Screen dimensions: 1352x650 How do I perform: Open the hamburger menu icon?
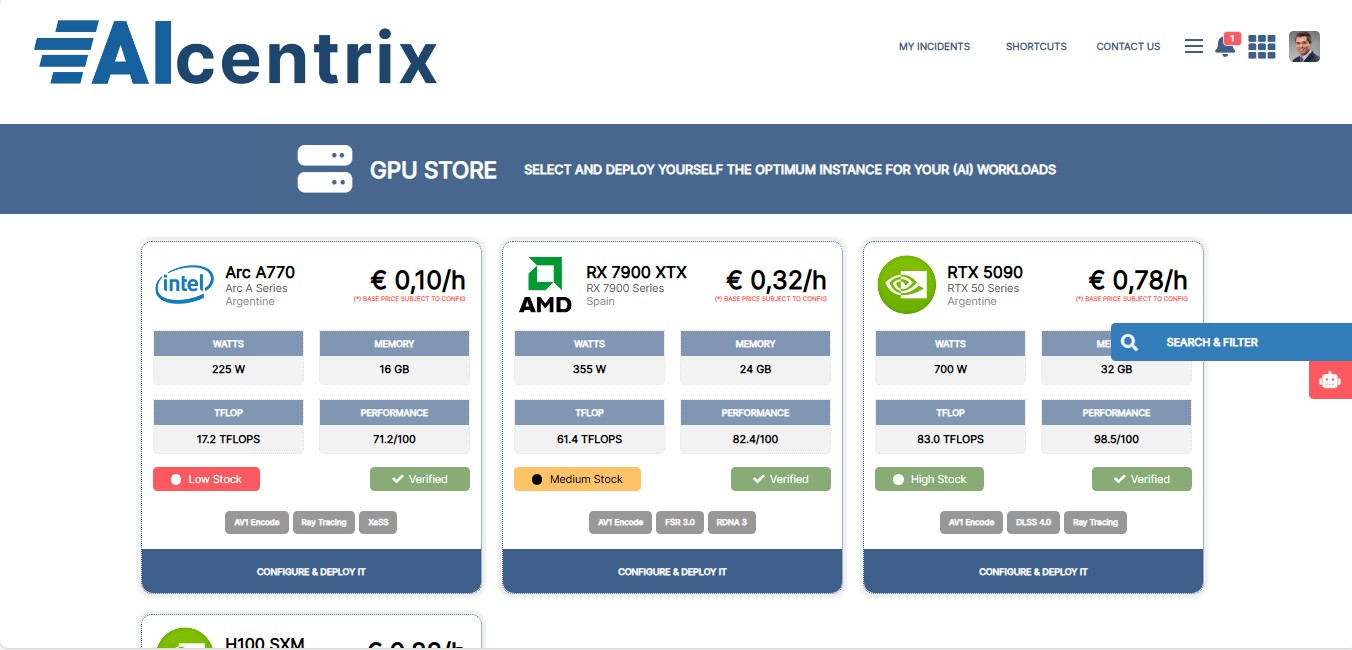click(x=1193, y=46)
